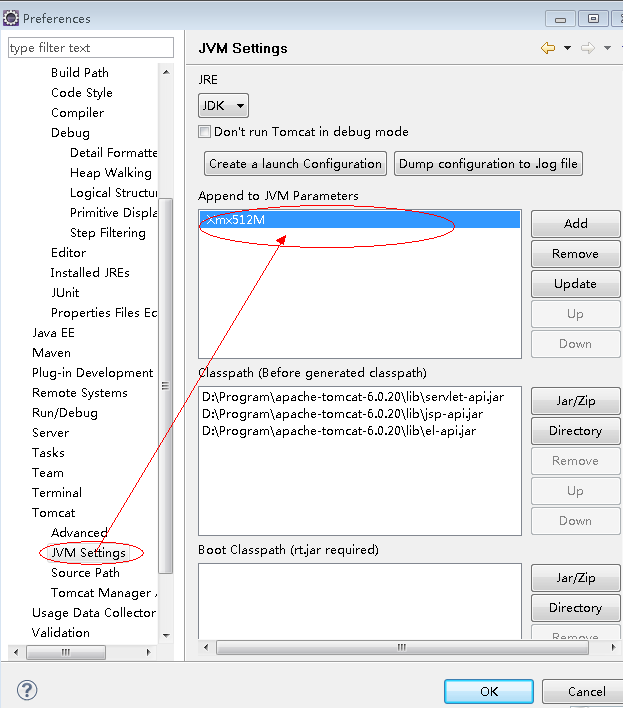Click Directory button for Classpath section
The image size is (623, 708).
pos(576,431)
